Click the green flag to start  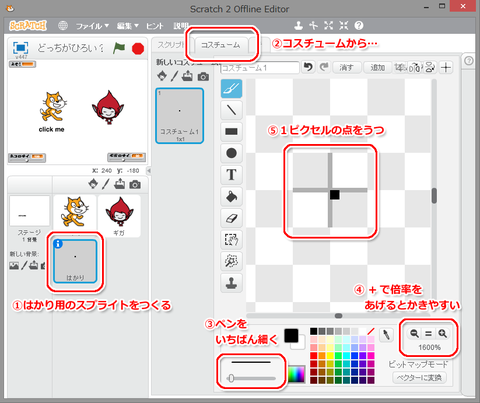(119, 48)
